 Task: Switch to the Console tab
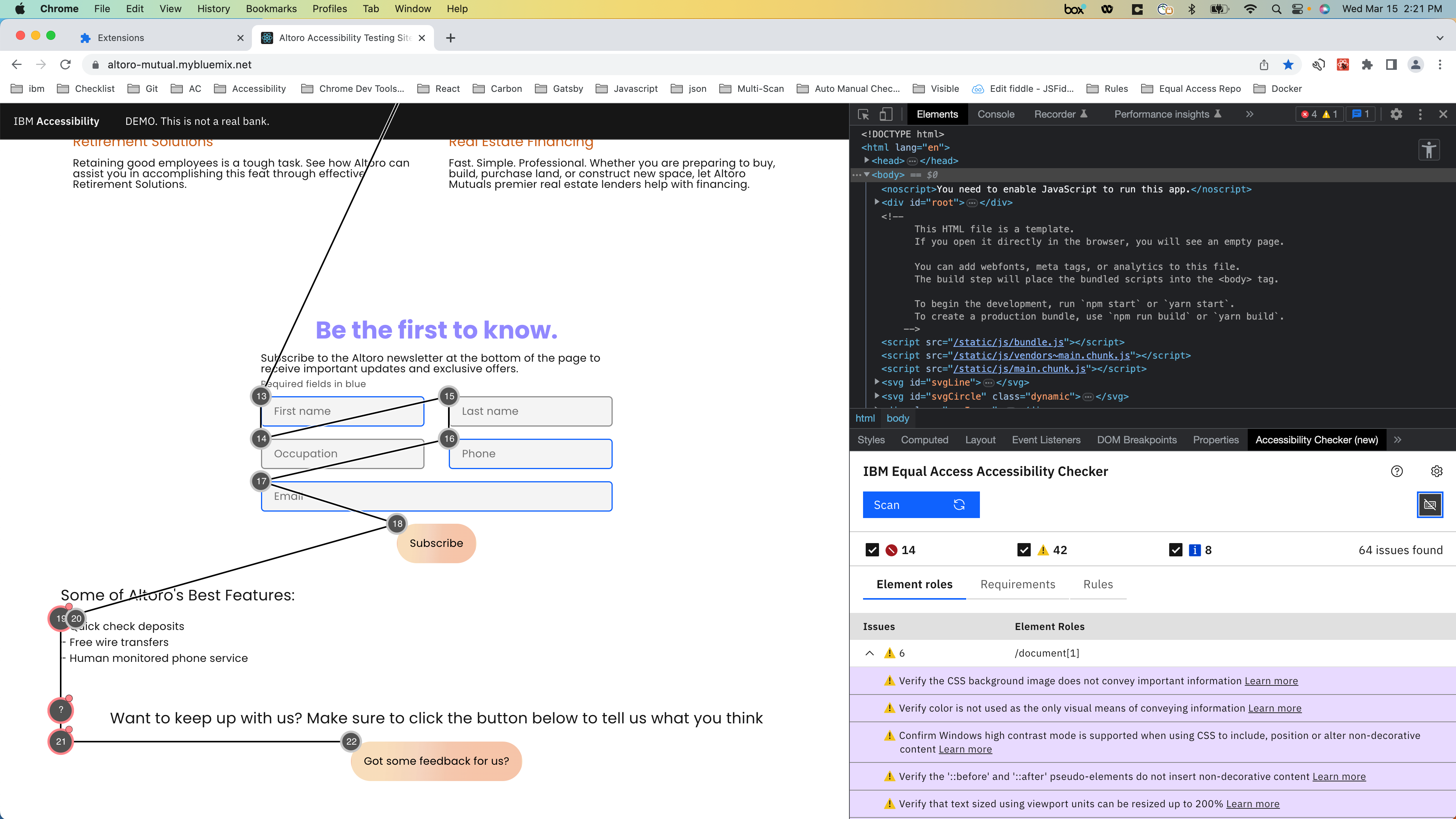coord(996,114)
